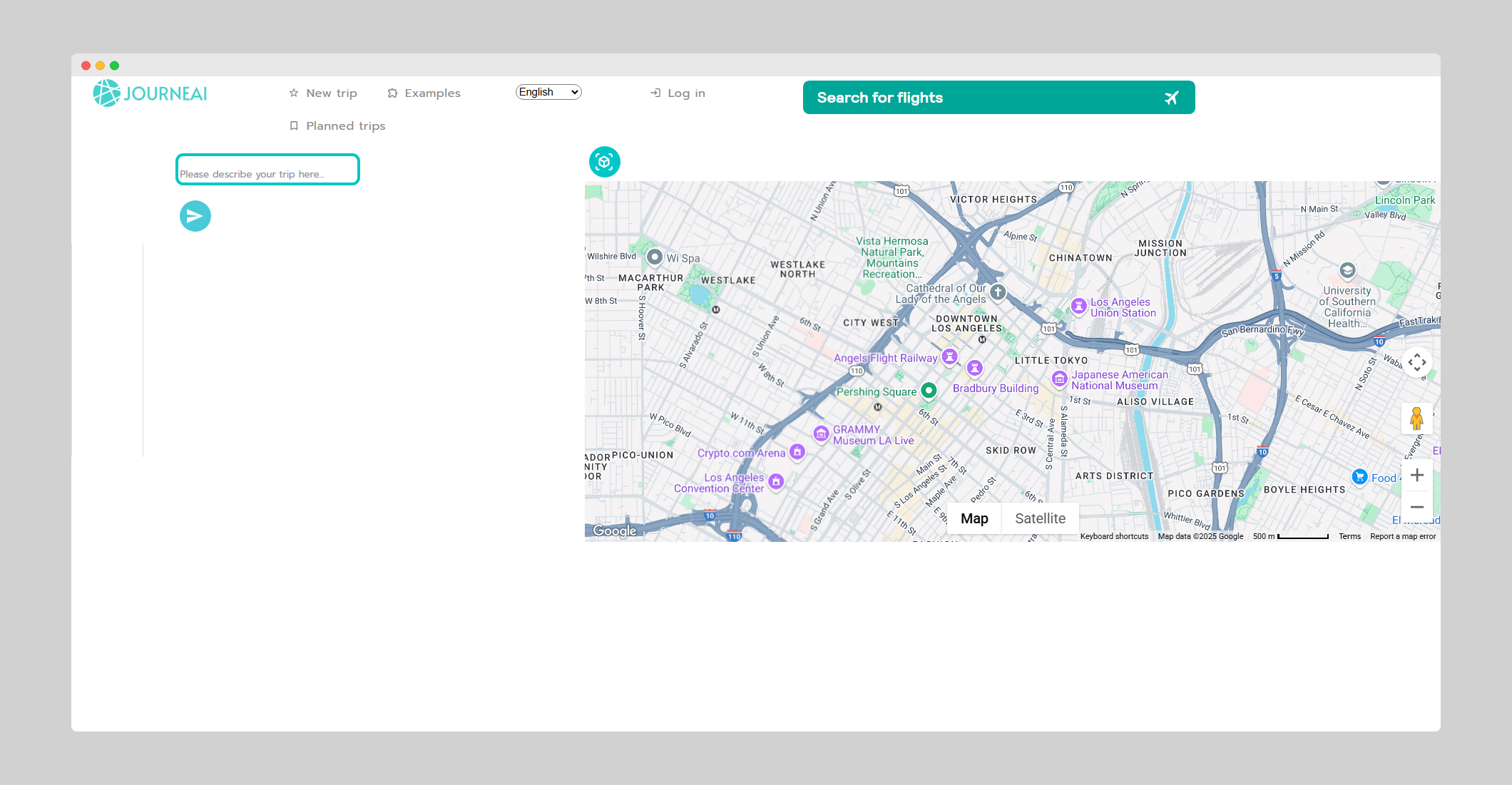Click the SKID ROW neighborhood label
The width and height of the screenshot is (1512, 785).
(x=1011, y=451)
